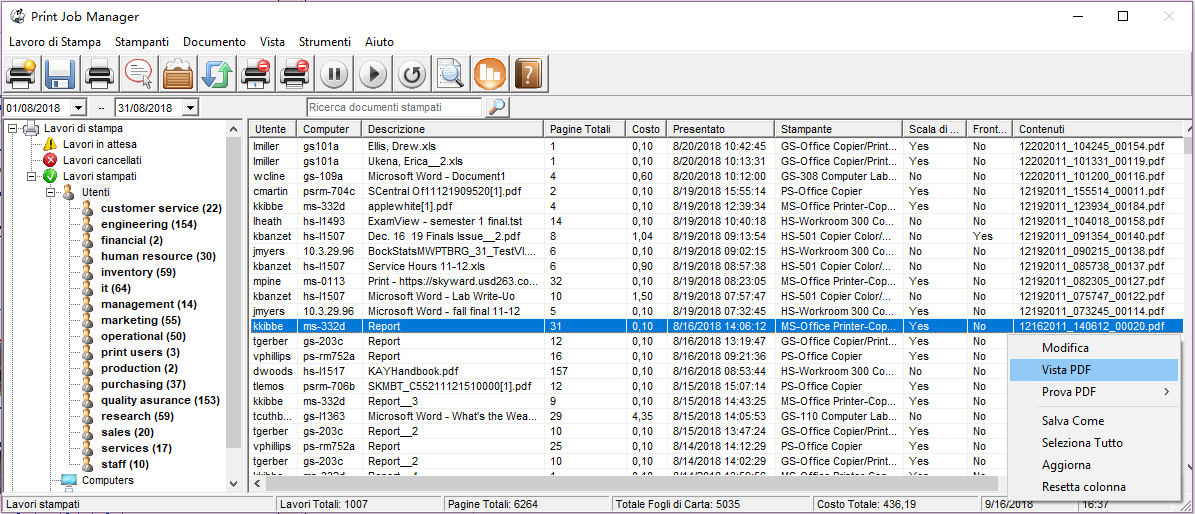Select the human resource (30) tree item
The width and height of the screenshot is (1195, 514).
(x=159, y=256)
